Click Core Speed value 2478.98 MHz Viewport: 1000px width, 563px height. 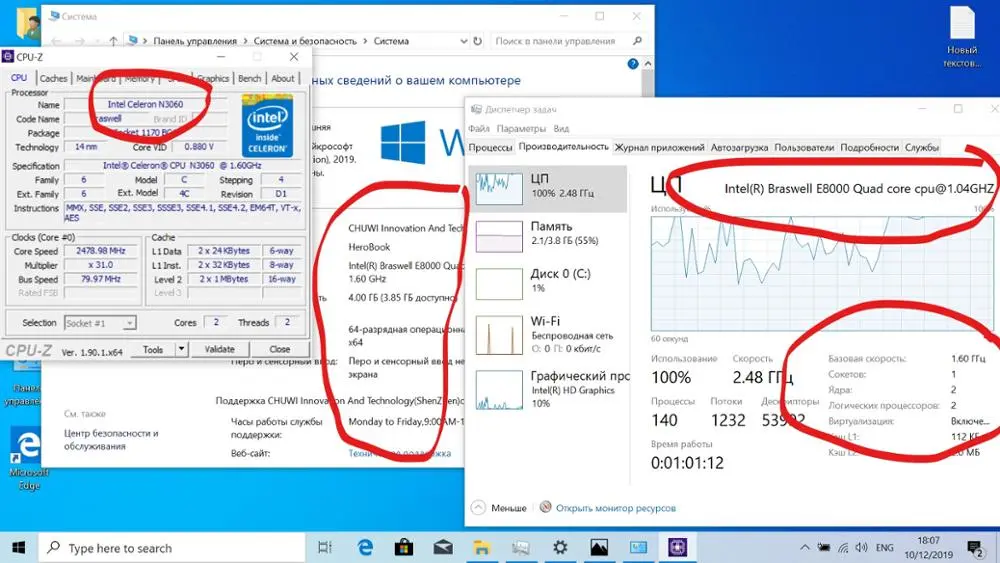(x=101, y=251)
